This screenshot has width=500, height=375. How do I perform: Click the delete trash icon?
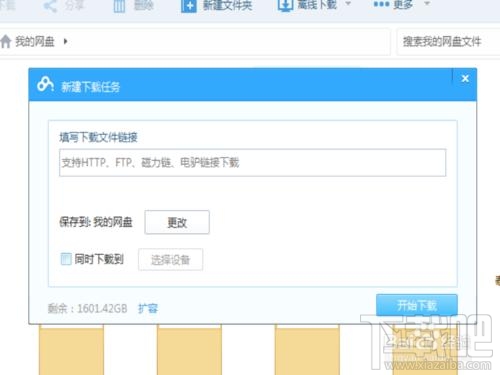pyautogui.click(x=119, y=6)
